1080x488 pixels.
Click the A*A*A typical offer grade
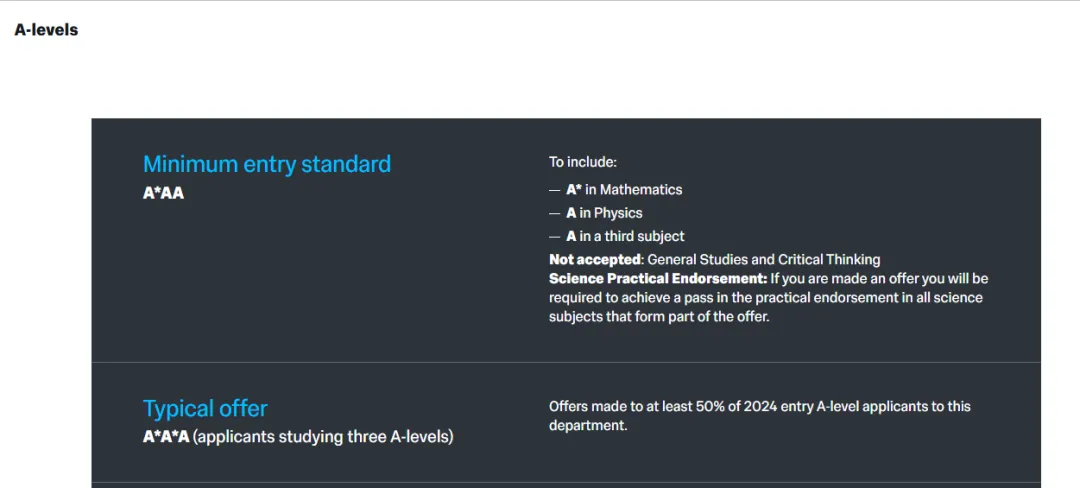[x=166, y=437]
